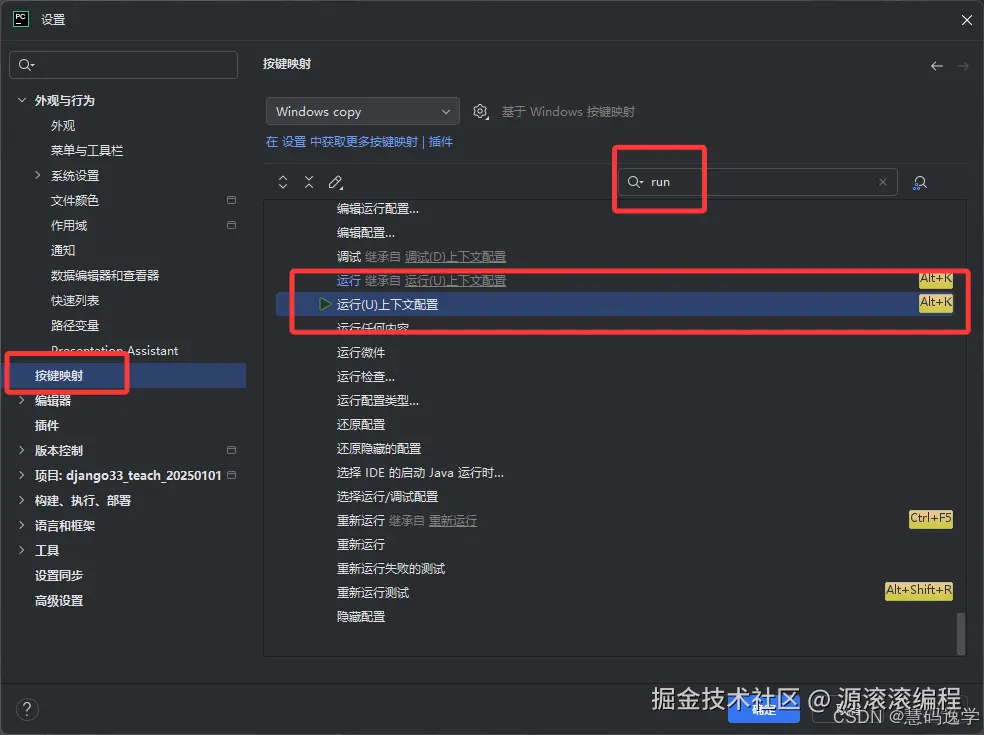
Task: Click the magnifier icon in settings search box
Action: tap(26, 65)
